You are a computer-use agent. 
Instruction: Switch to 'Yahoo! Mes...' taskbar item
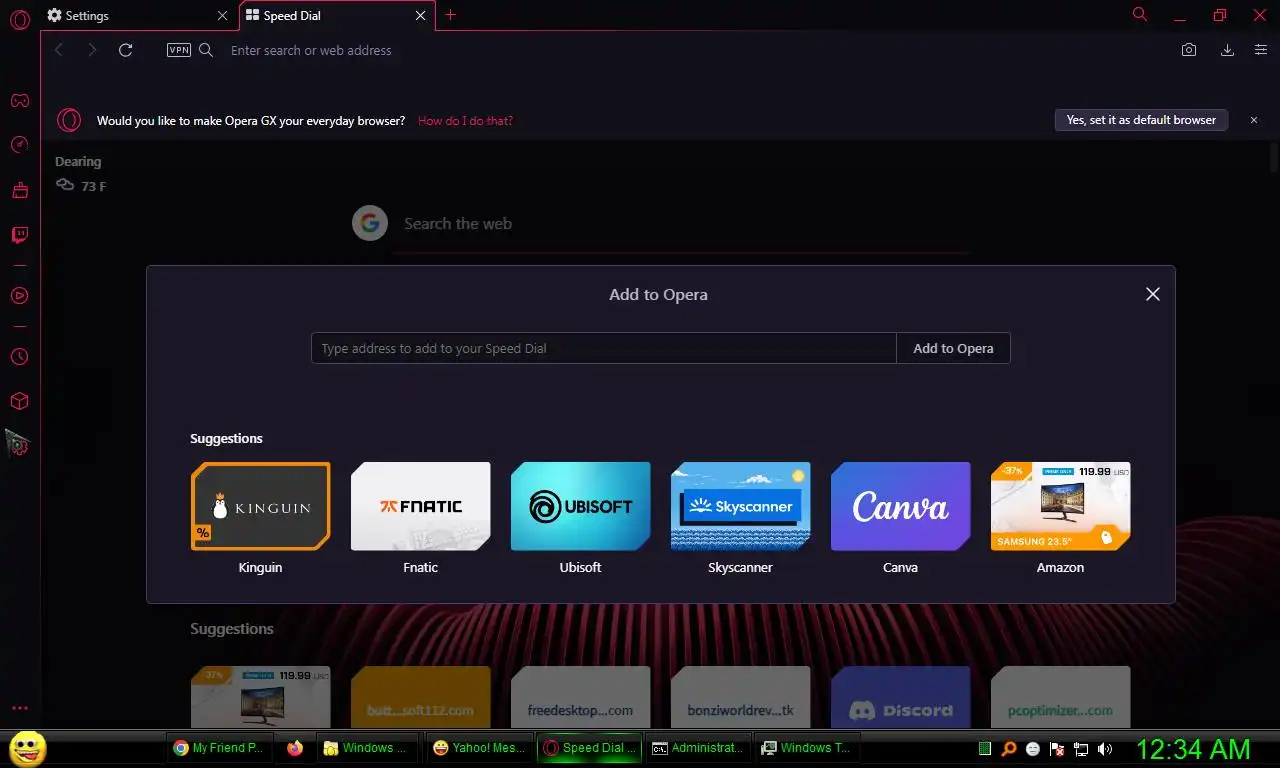tap(479, 748)
